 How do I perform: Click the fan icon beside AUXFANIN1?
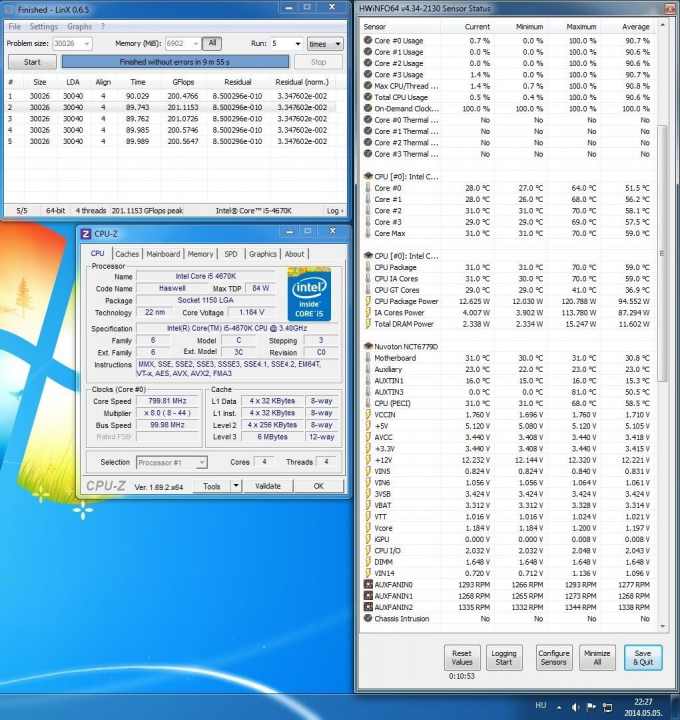click(368, 596)
